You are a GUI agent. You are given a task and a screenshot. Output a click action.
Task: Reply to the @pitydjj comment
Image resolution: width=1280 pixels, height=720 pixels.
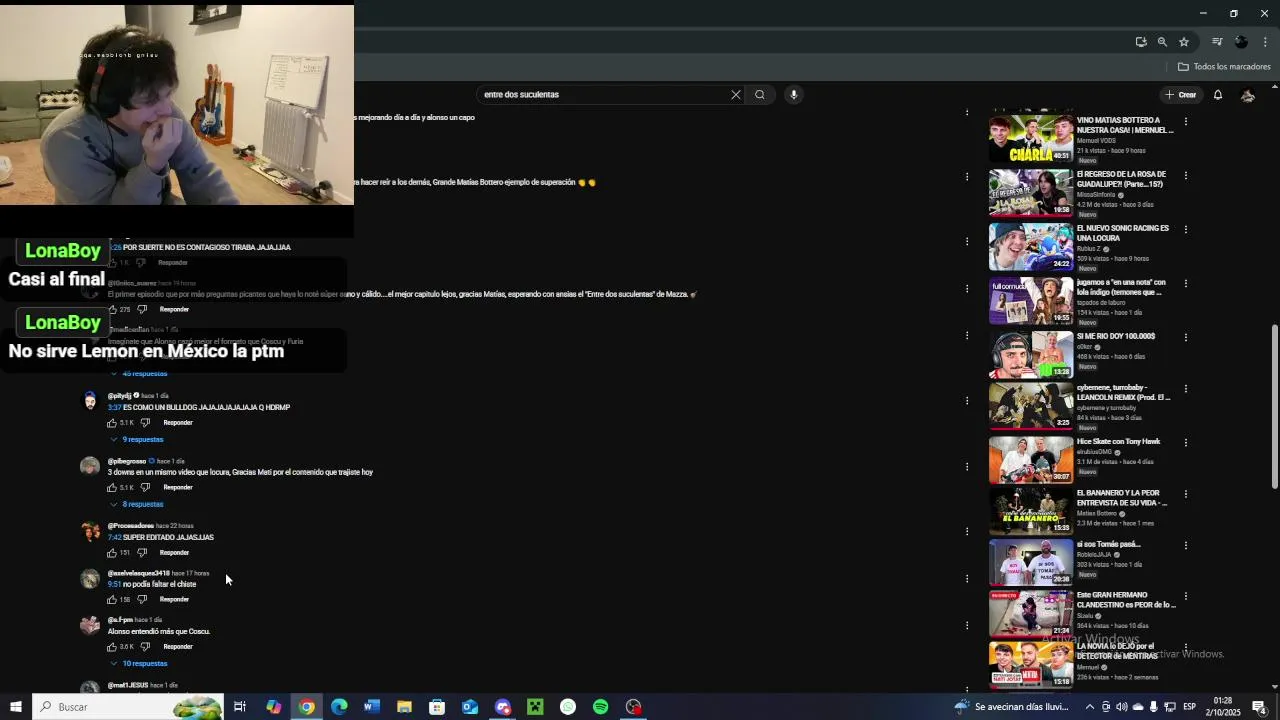178,423
